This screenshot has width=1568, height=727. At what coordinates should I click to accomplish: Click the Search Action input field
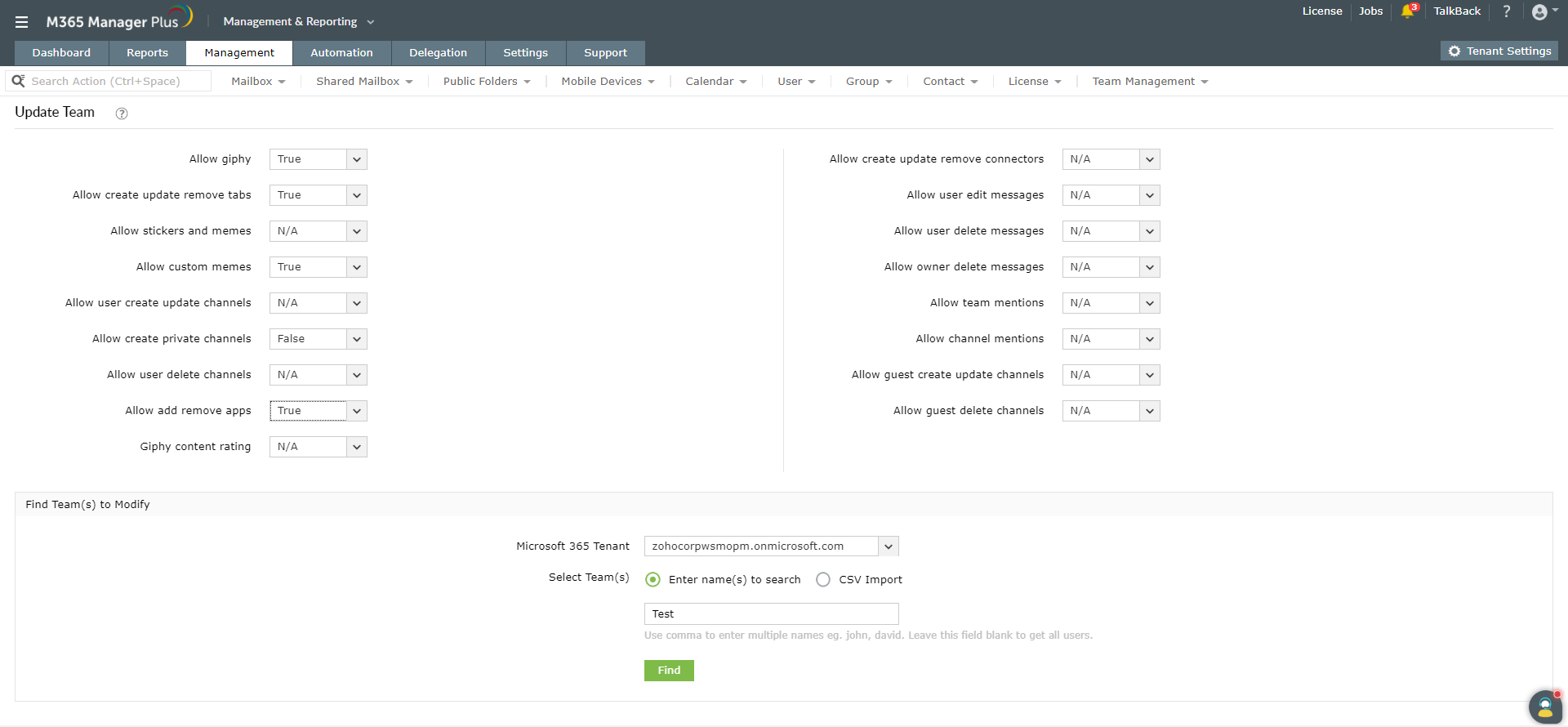point(119,81)
